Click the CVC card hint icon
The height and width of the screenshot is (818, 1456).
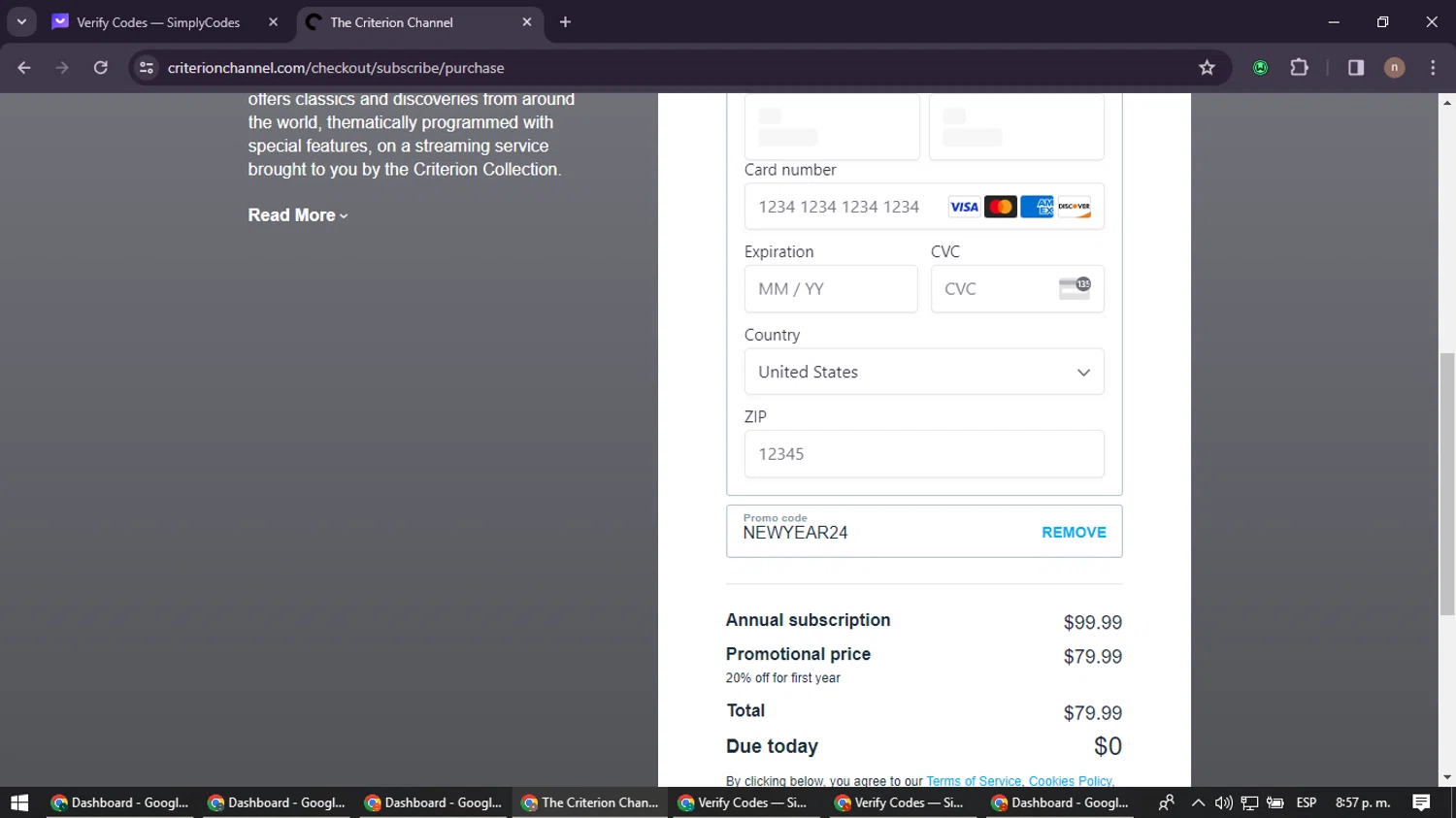tap(1075, 288)
